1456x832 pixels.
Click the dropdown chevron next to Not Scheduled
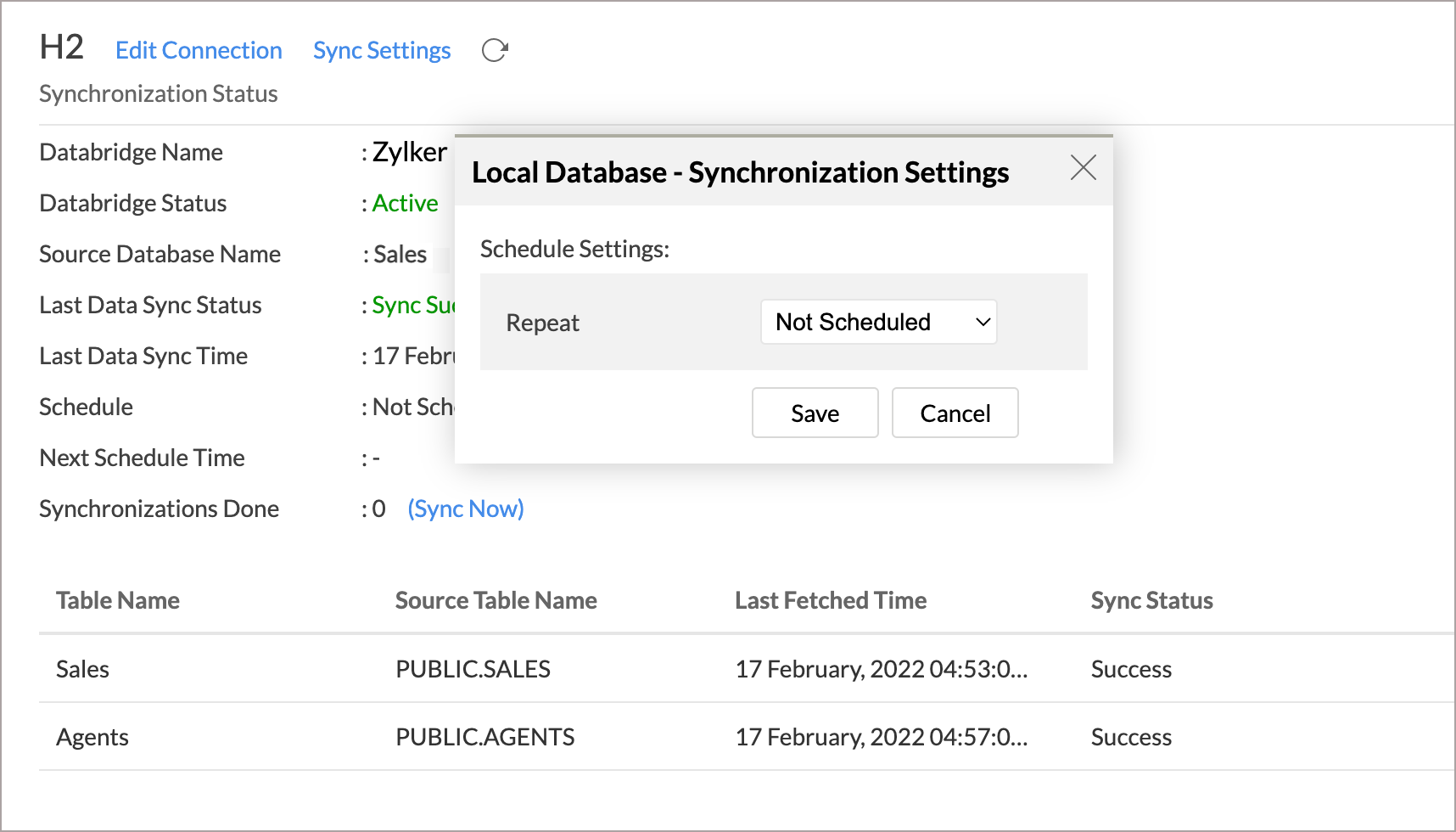click(x=982, y=322)
